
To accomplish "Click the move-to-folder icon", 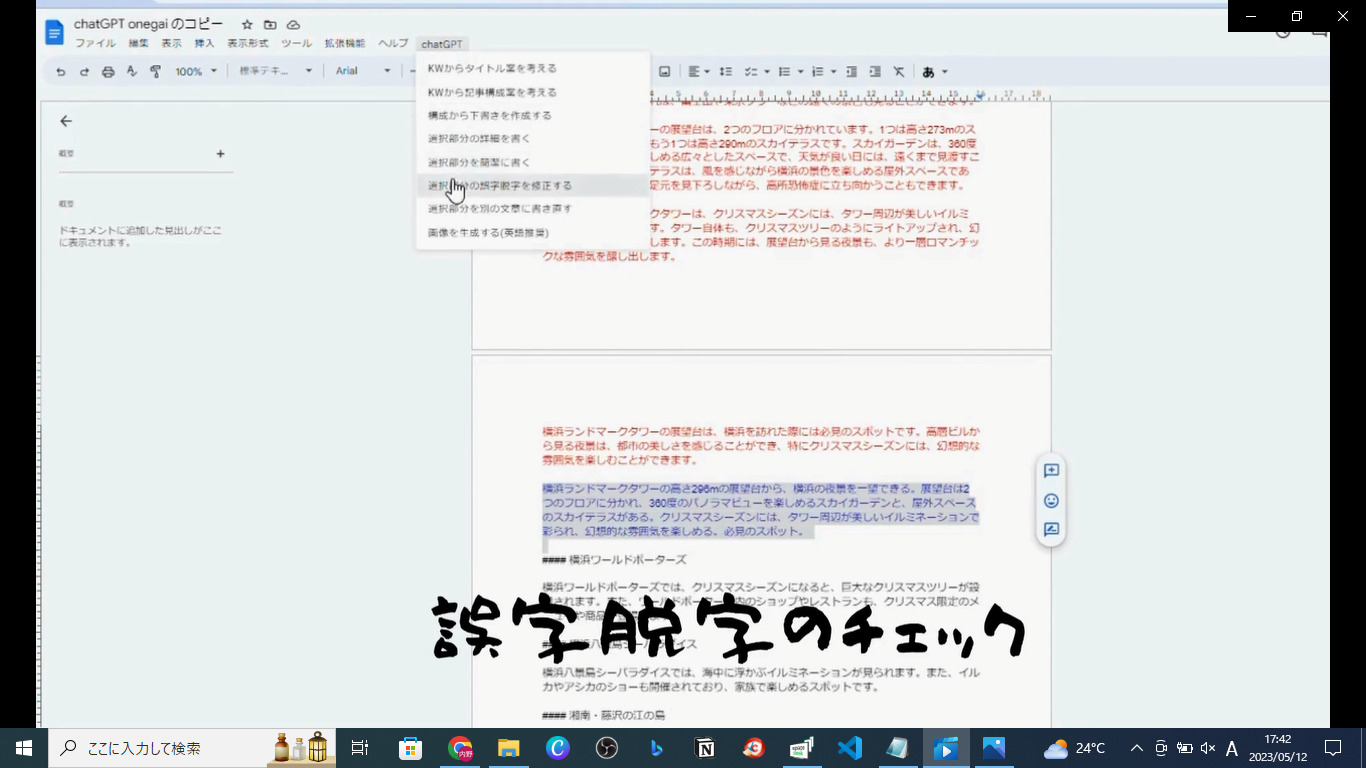I will 270,24.
